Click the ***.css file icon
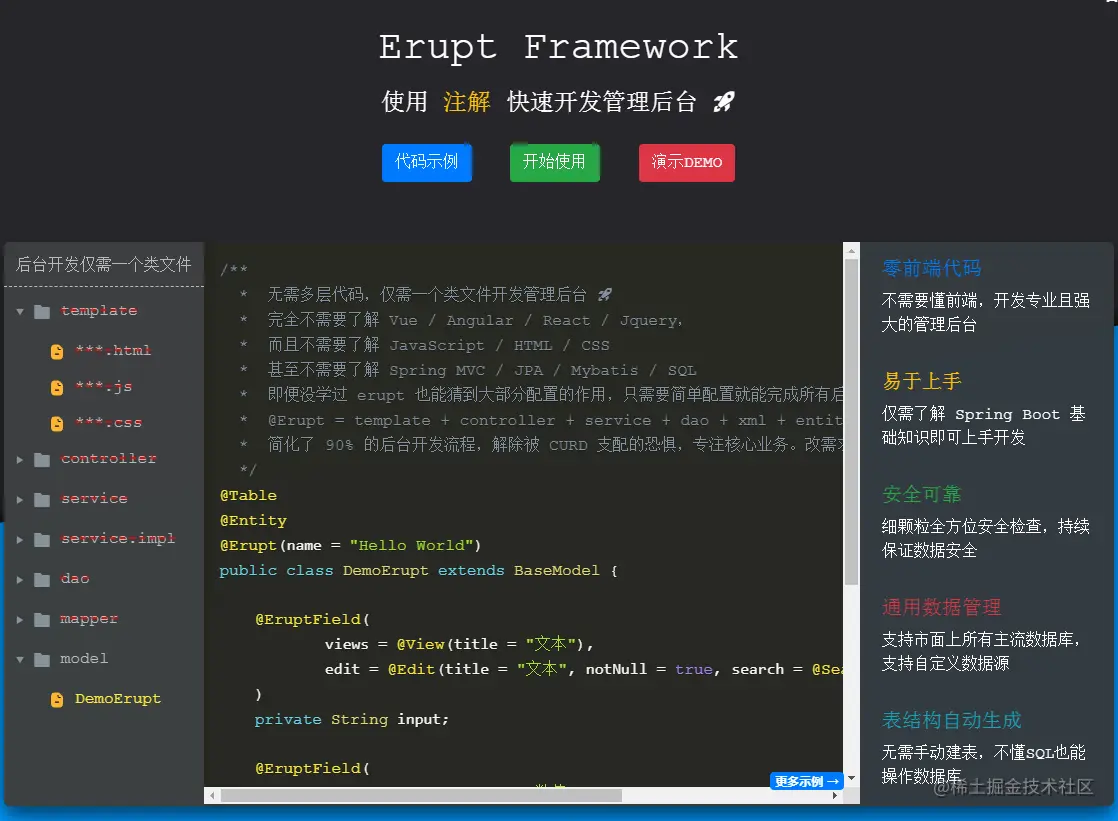Screen dimensions: 1118x821 click(57, 424)
